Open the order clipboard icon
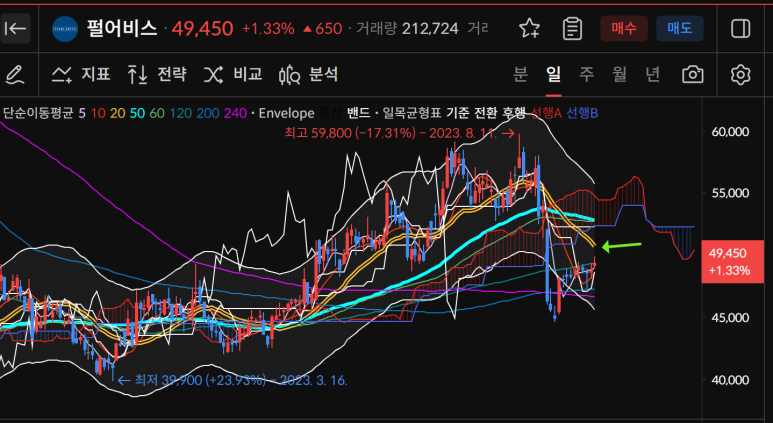Screen dimensions: 773x423 coord(572,29)
